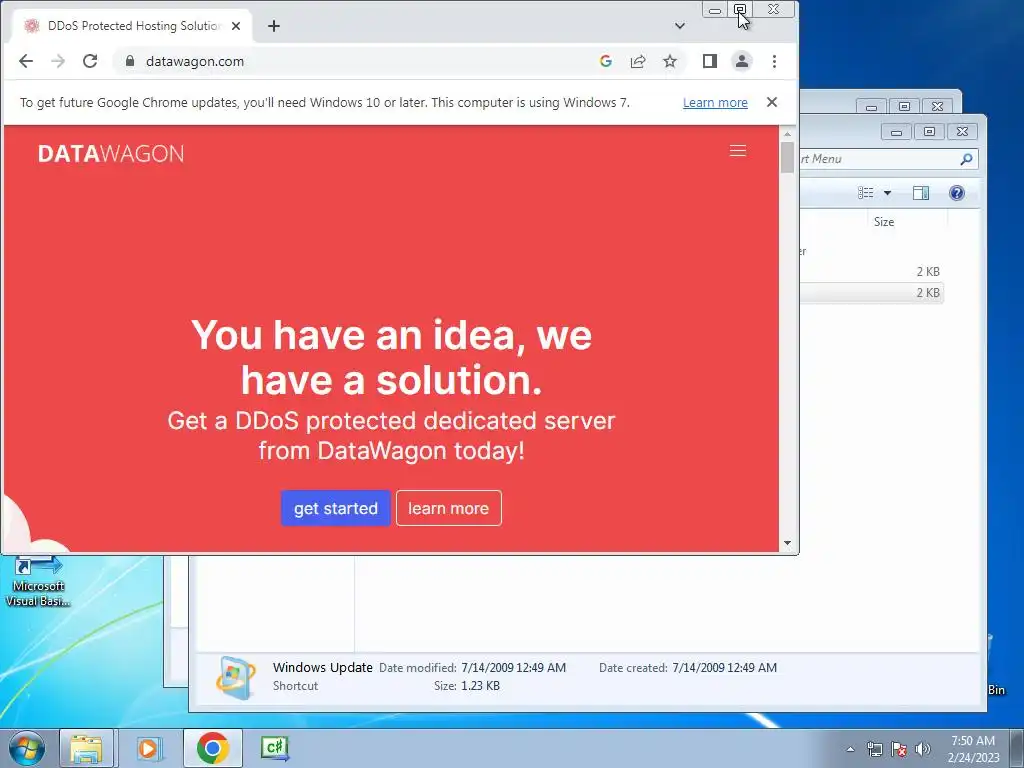Open the DataWagon hamburger menu
Viewport: 1024px width, 768px height.
(x=738, y=151)
